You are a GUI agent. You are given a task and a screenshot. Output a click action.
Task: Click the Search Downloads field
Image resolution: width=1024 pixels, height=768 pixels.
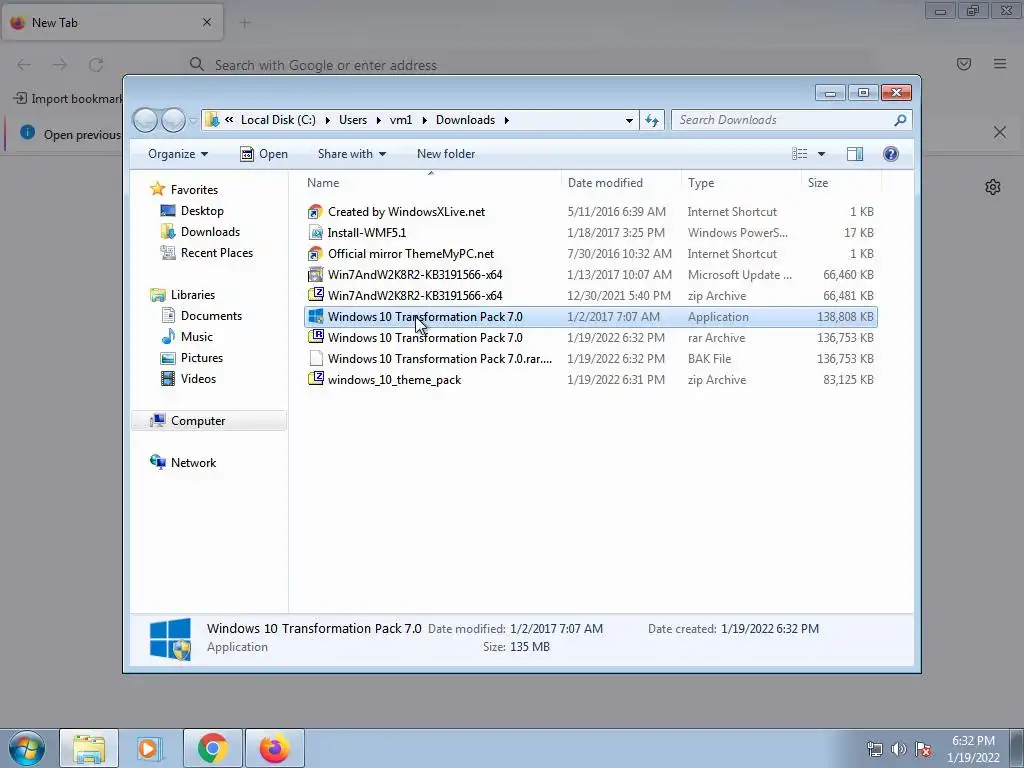click(791, 120)
